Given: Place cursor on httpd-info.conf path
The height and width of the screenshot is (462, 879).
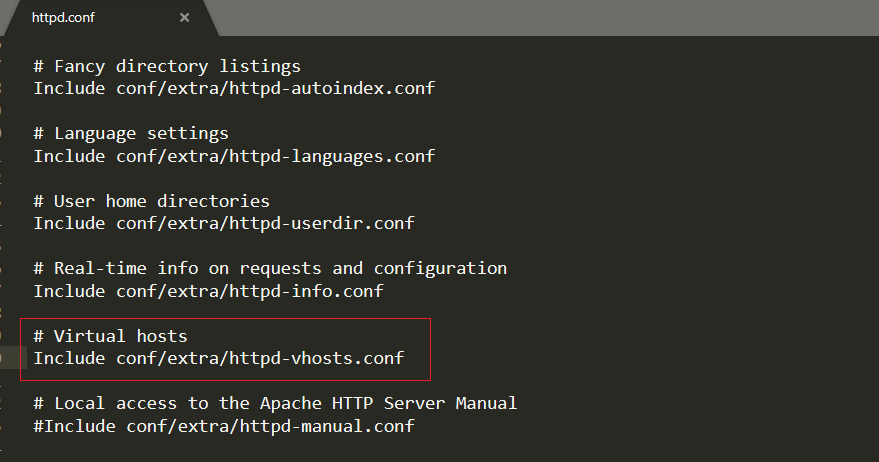Looking at the screenshot, I should (x=250, y=291).
